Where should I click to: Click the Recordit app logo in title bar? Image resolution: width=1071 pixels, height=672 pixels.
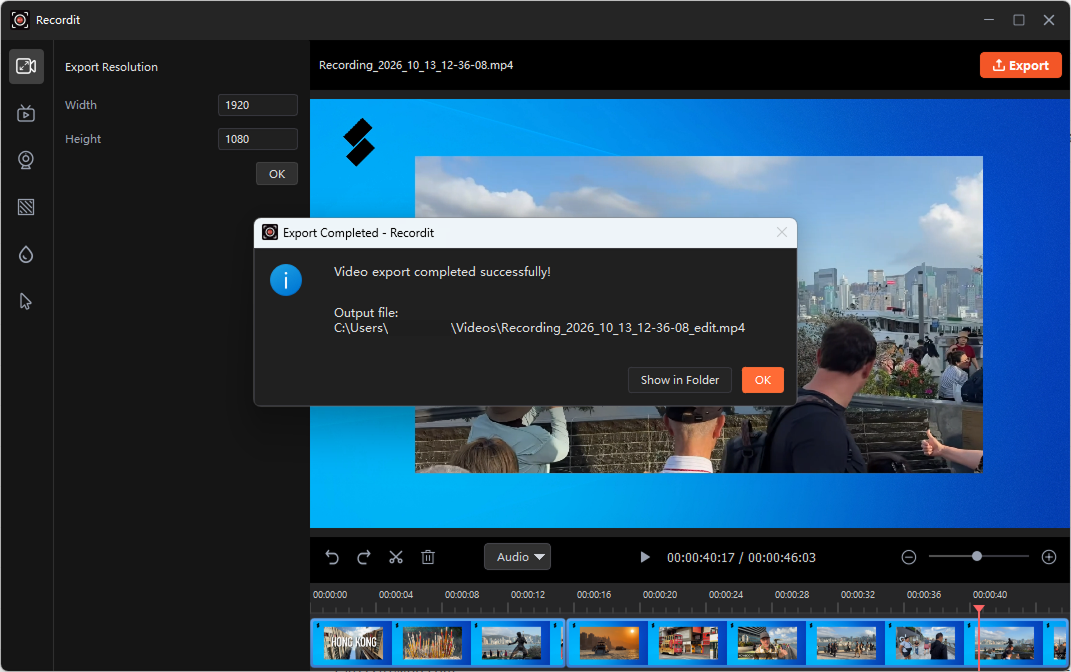pos(20,20)
